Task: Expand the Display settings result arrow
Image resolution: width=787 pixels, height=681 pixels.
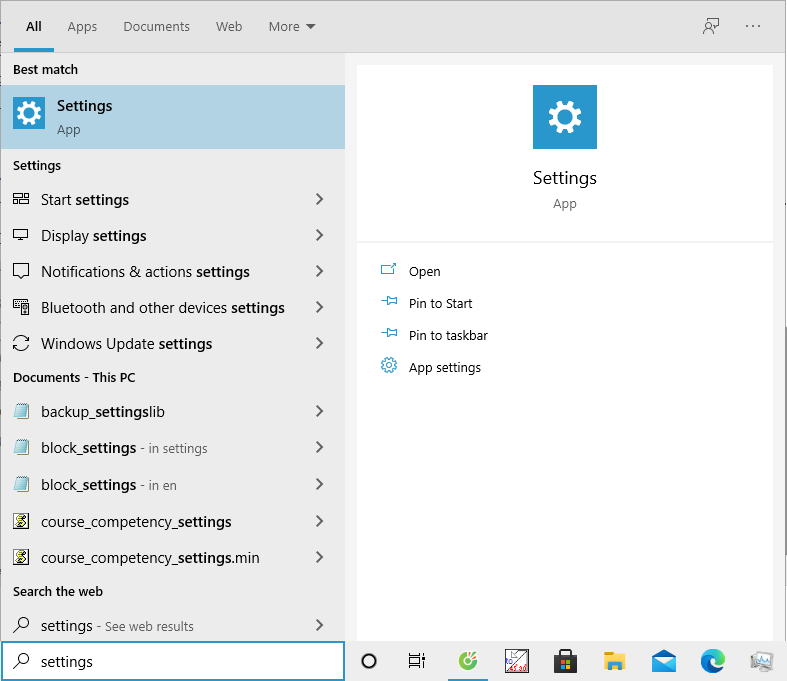Action: coord(319,236)
